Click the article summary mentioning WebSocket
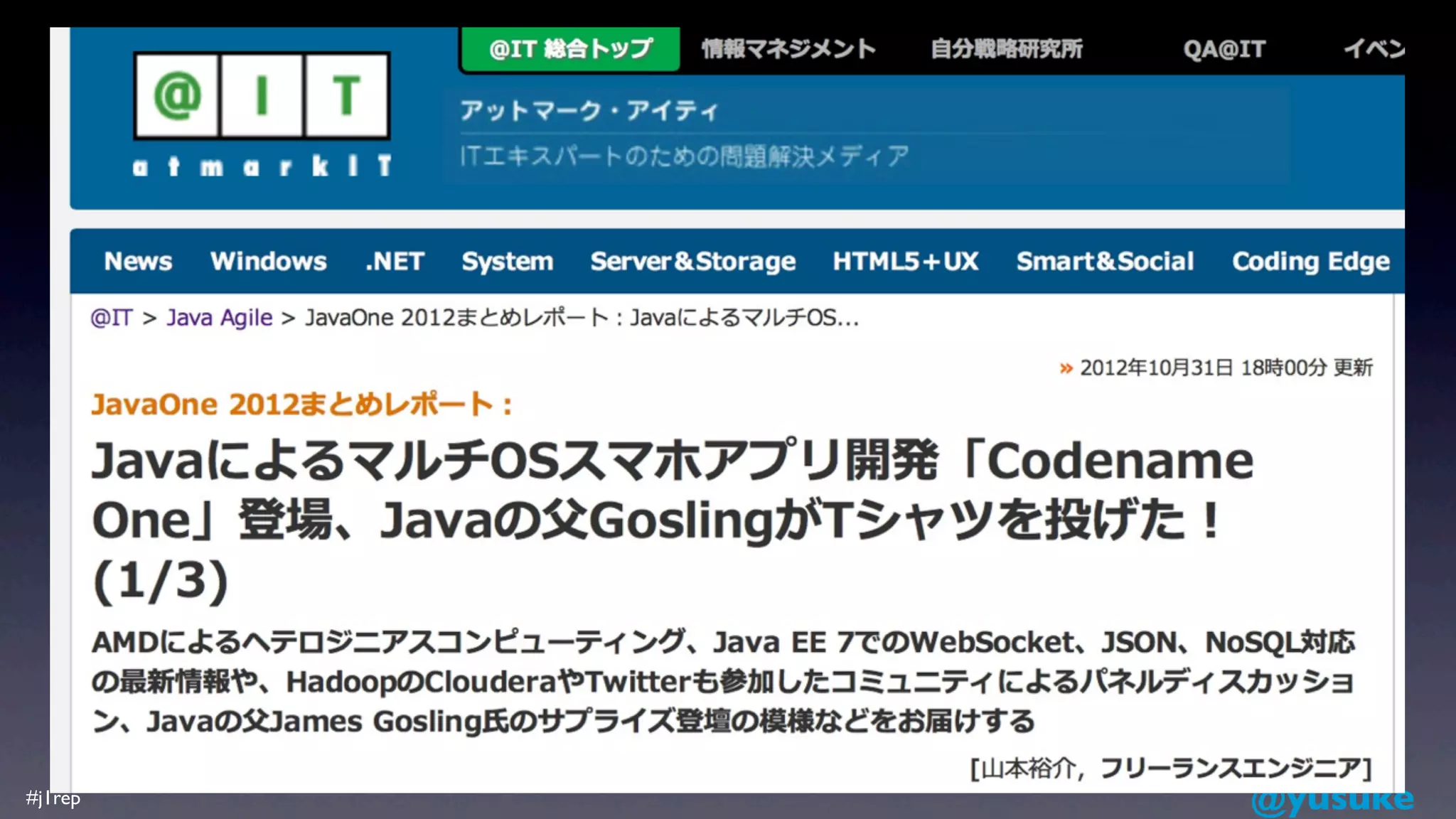The height and width of the screenshot is (819, 1456). click(724, 682)
